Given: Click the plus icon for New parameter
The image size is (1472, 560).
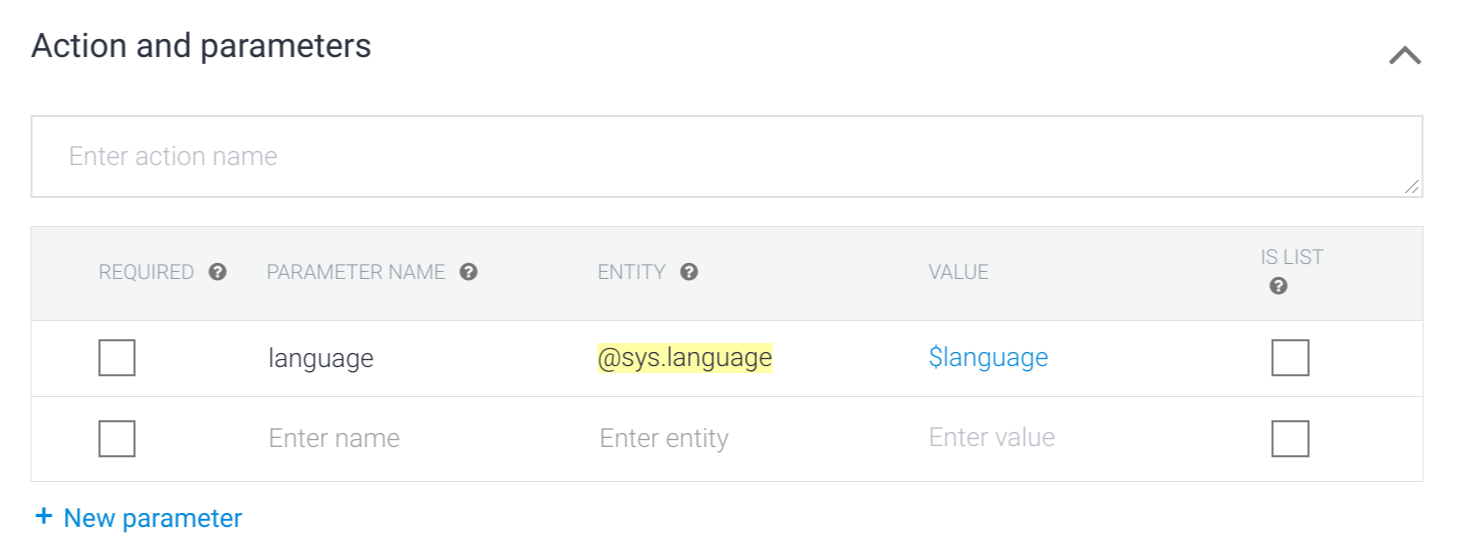Looking at the screenshot, I should click(x=43, y=517).
